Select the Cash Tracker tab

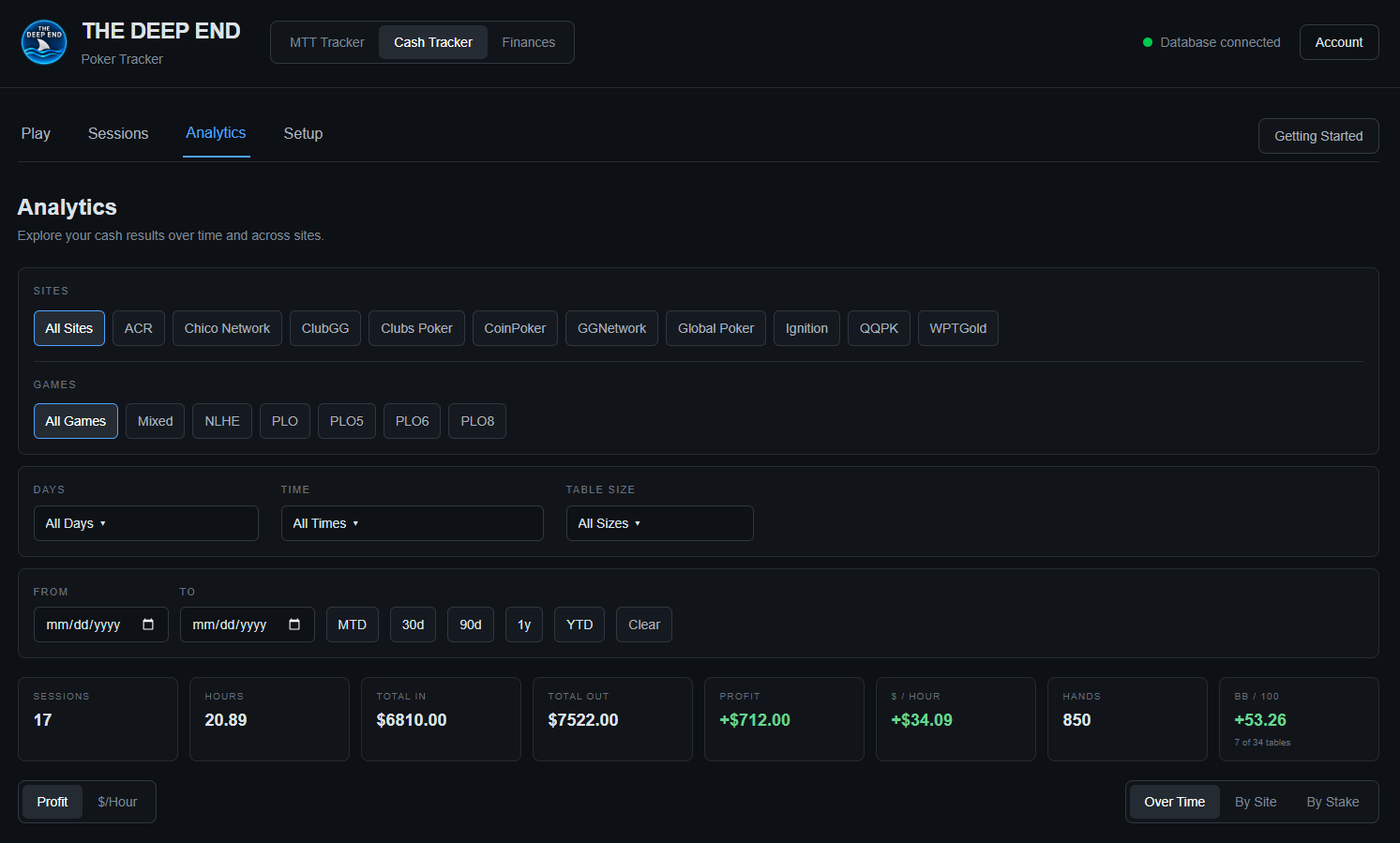tap(433, 42)
